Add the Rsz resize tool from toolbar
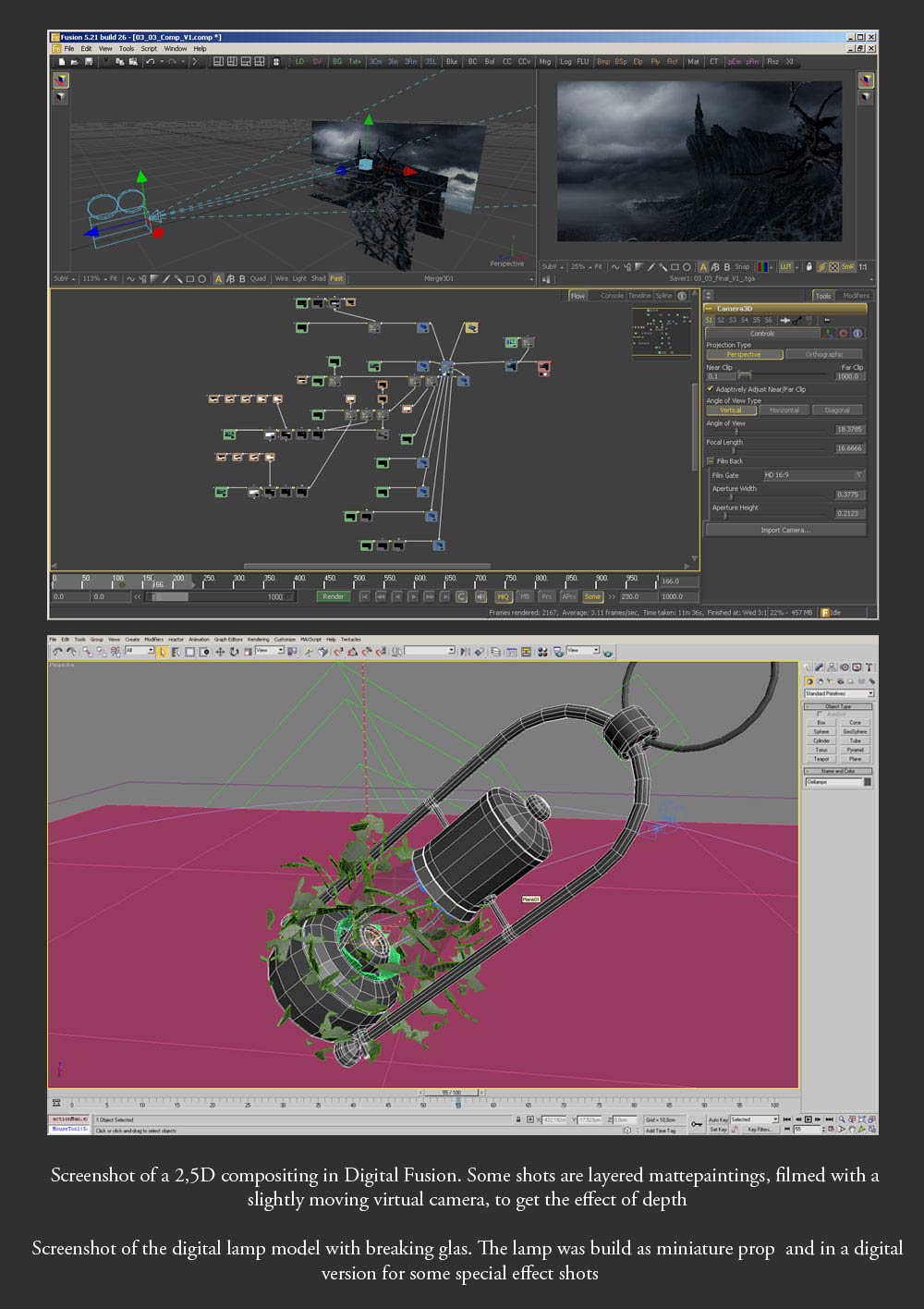Image resolution: width=924 pixels, height=1309 pixels. (772, 62)
